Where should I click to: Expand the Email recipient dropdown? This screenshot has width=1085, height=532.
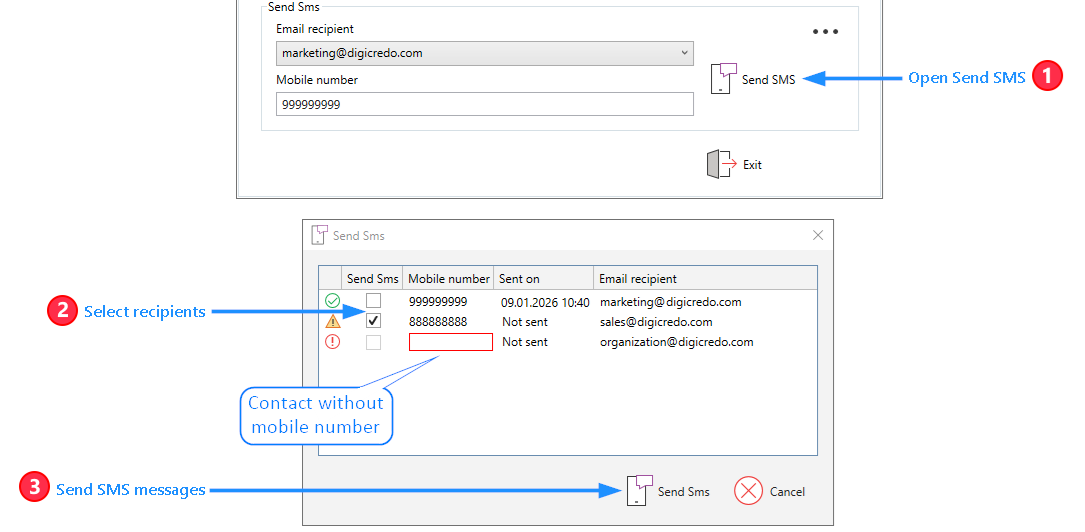(x=684, y=53)
